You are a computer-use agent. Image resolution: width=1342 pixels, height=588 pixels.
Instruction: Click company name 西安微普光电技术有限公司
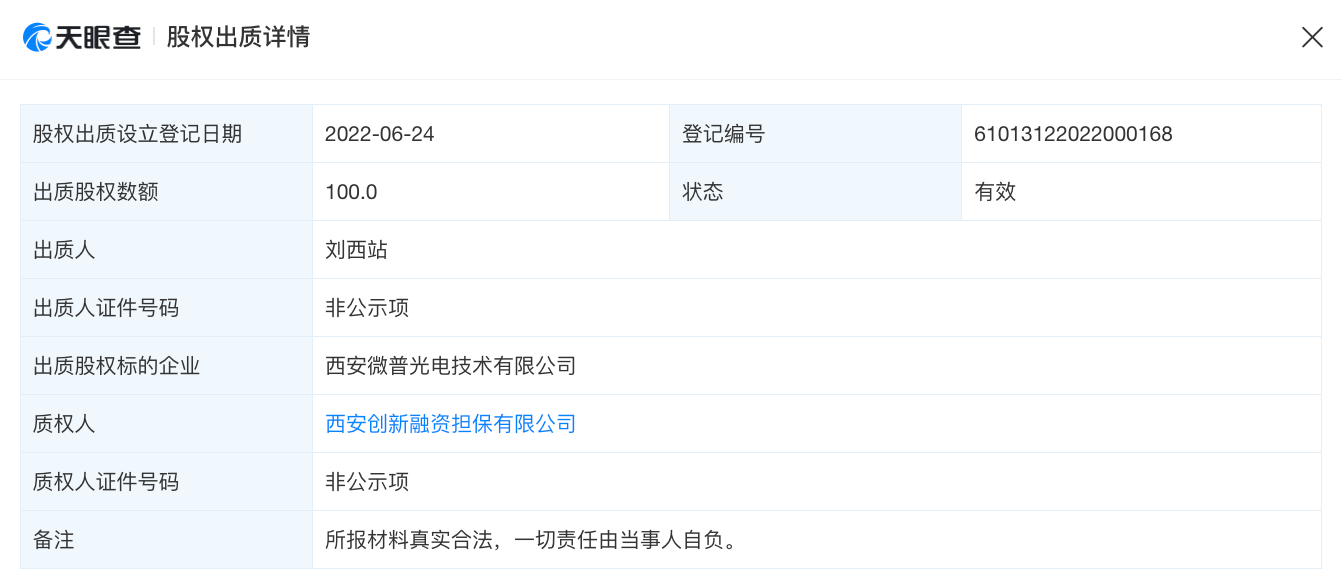451,366
